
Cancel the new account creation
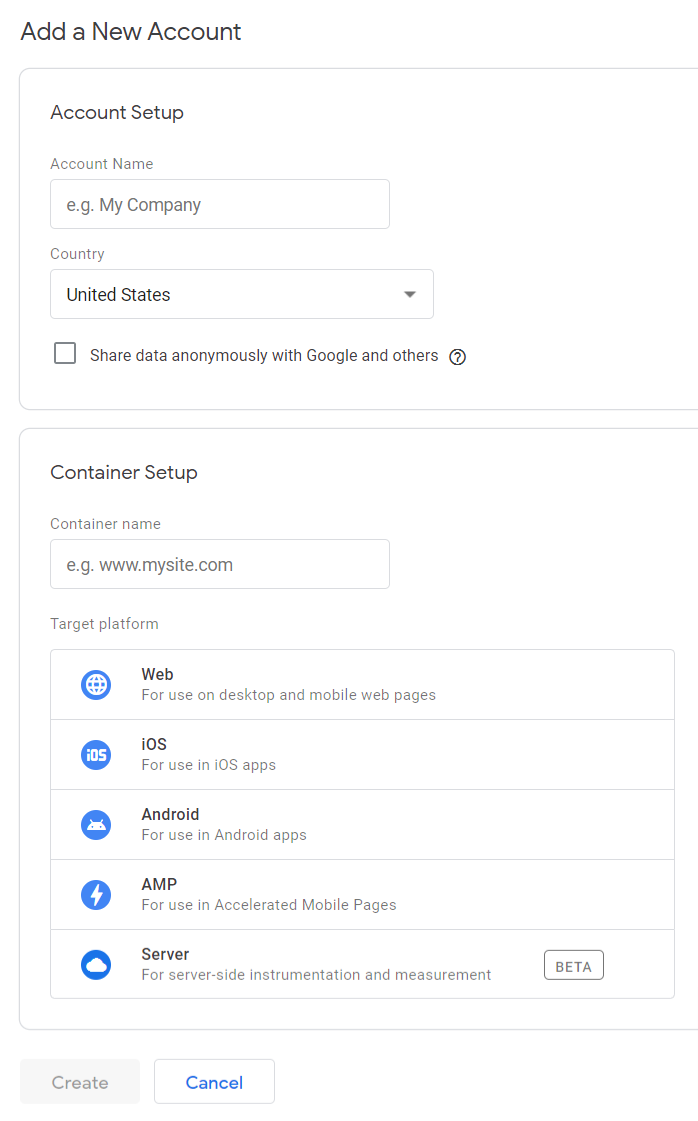pos(215,1082)
